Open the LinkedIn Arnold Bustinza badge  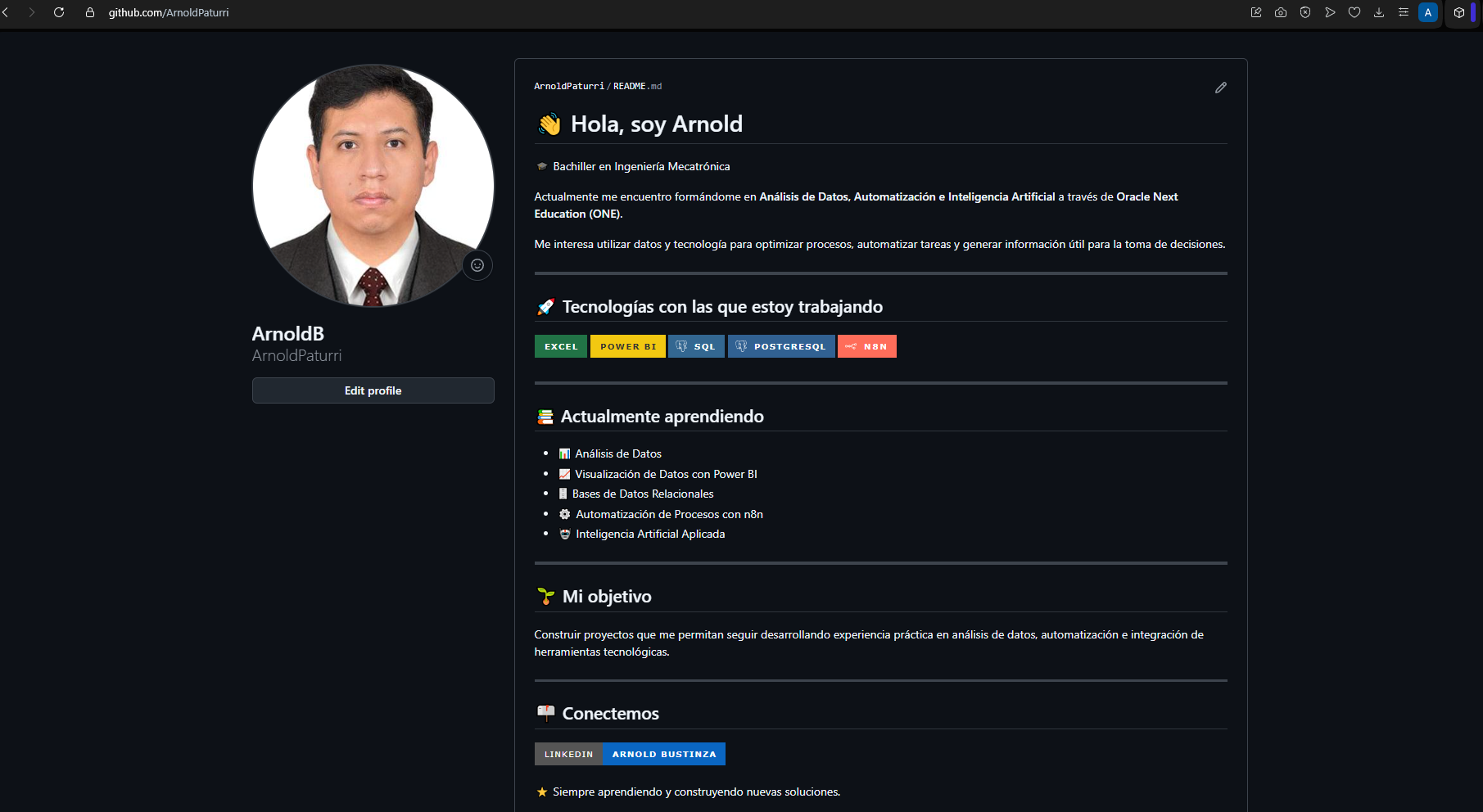[630, 754]
